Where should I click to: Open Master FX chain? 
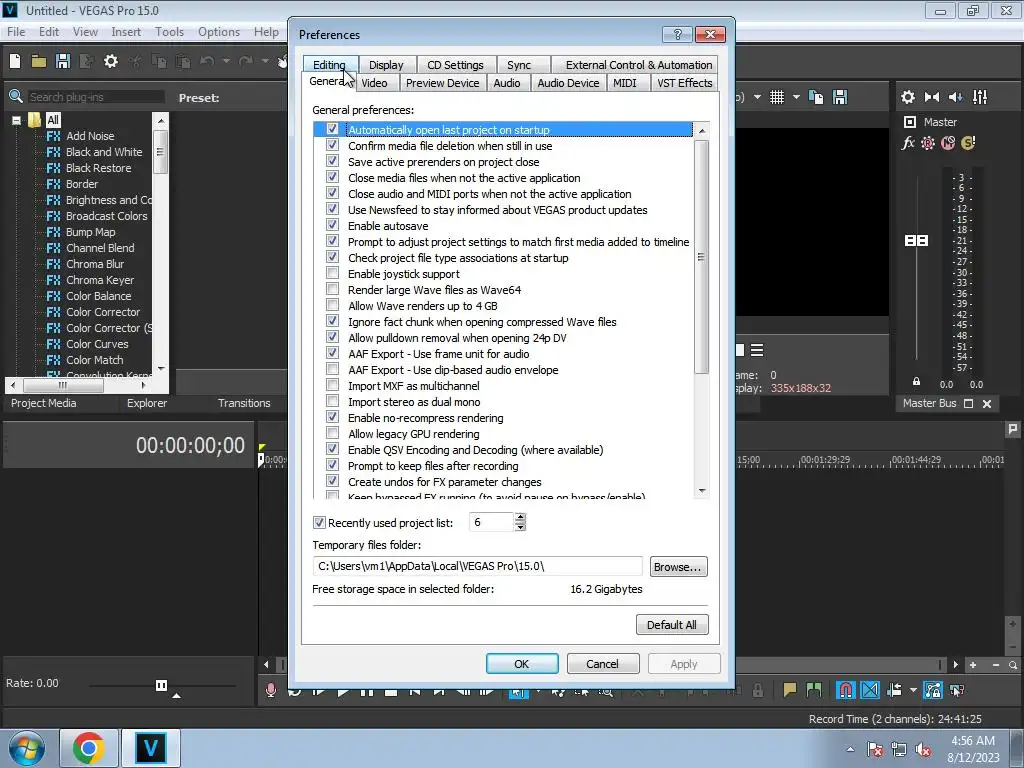pyautogui.click(x=908, y=143)
